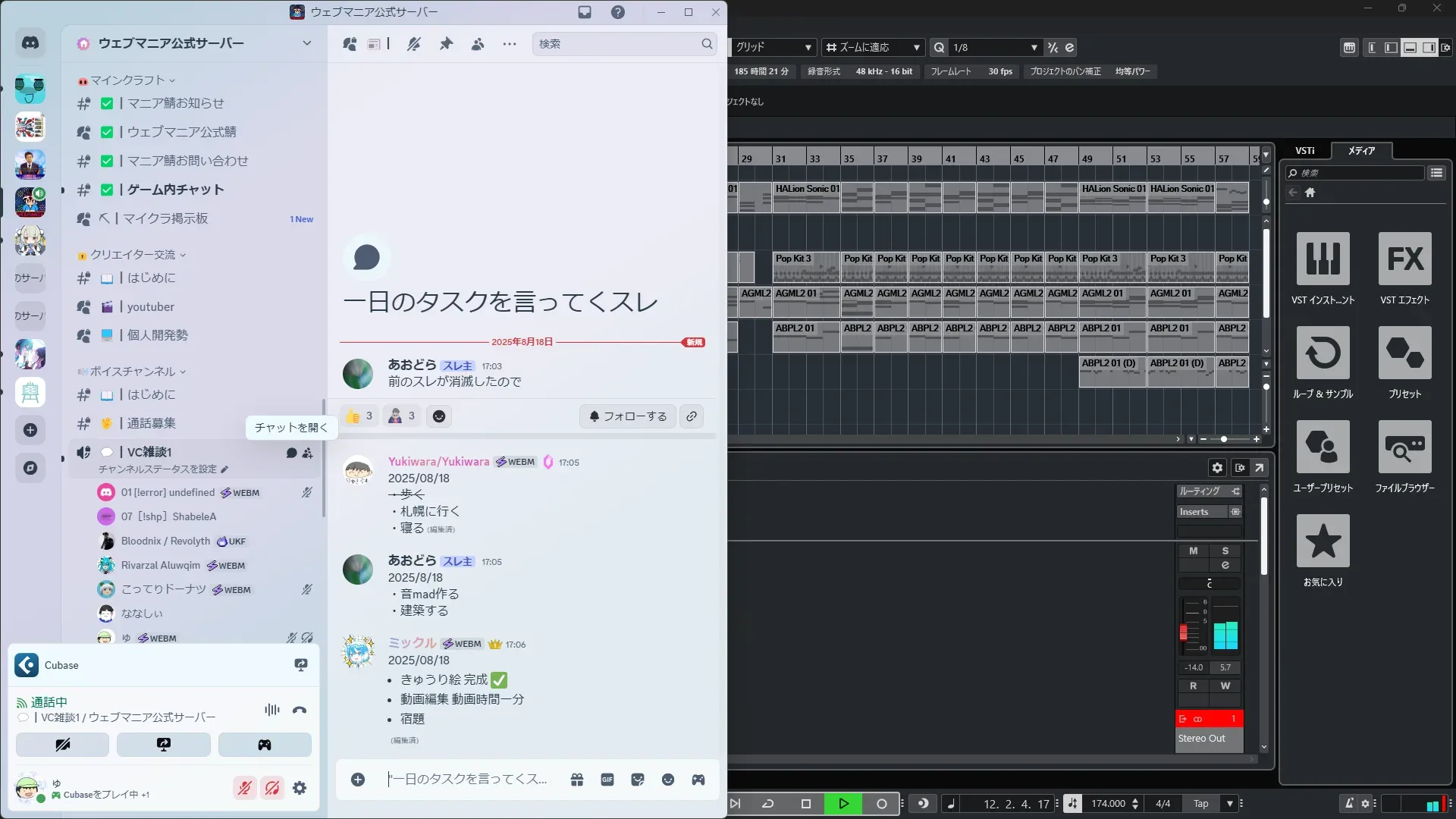
Task: Open VST Instruments media tile
Action: (x=1323, y=259)
